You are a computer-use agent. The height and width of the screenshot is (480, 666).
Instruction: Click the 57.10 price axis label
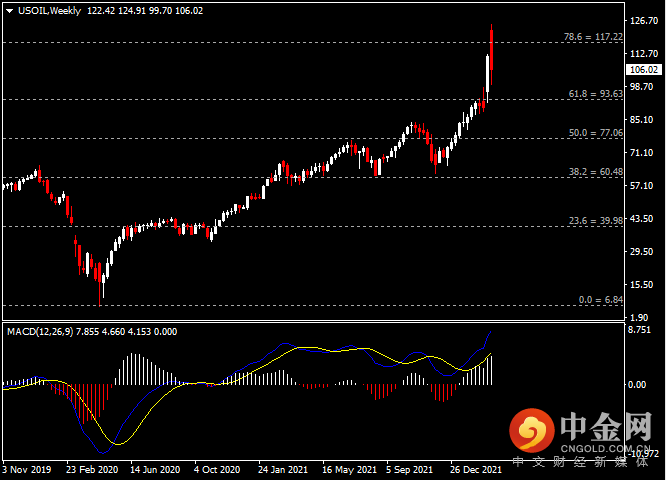(641, 186)
